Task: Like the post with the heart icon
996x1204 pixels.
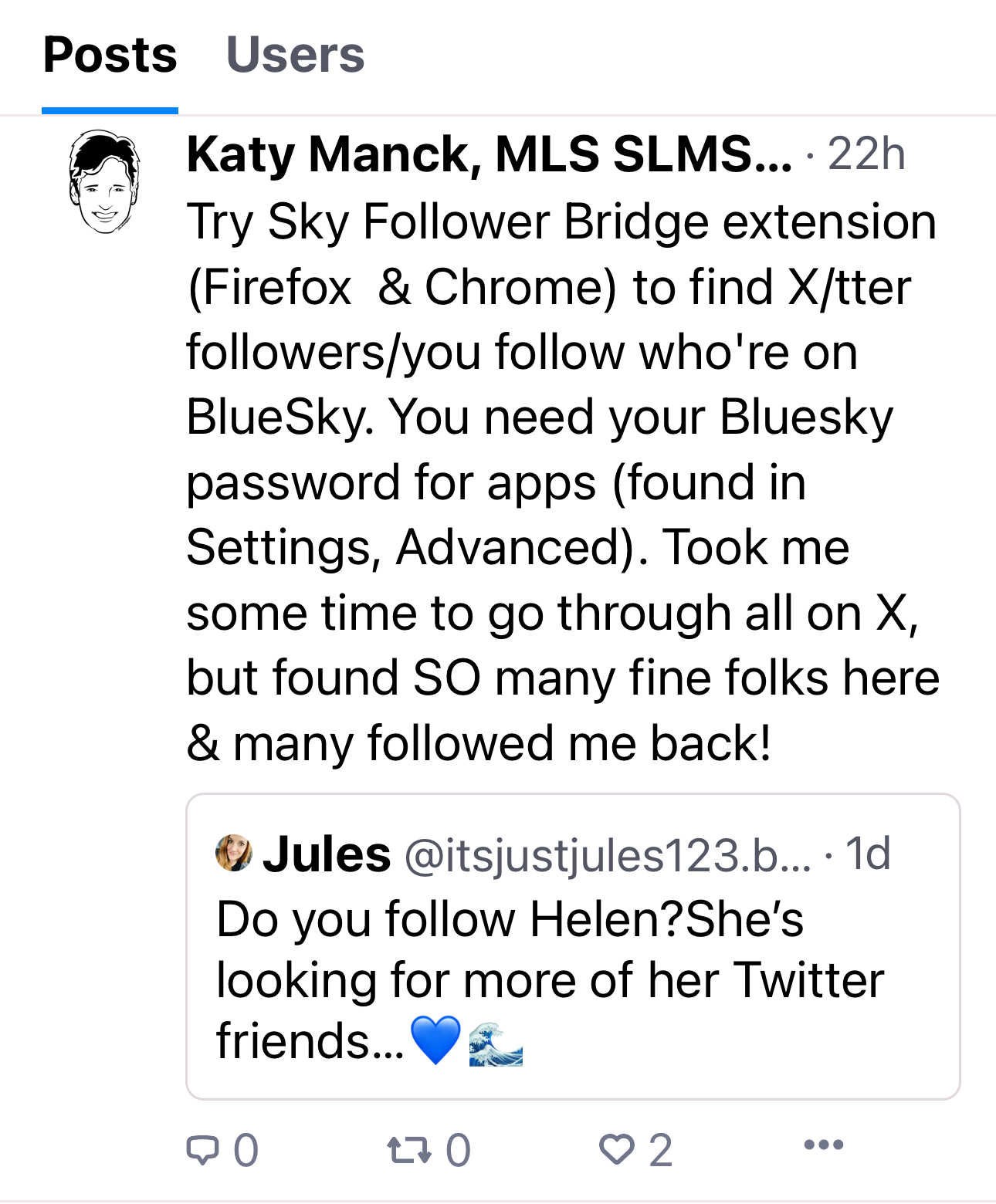Action: coord(616,1149)
